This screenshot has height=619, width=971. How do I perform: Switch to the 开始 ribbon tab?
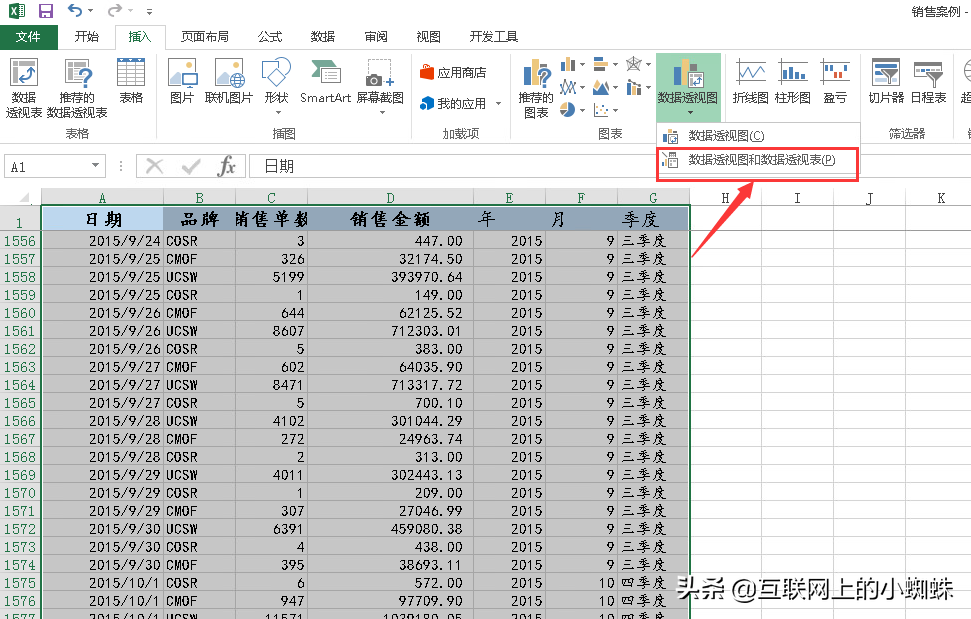[x=87, y=37]
